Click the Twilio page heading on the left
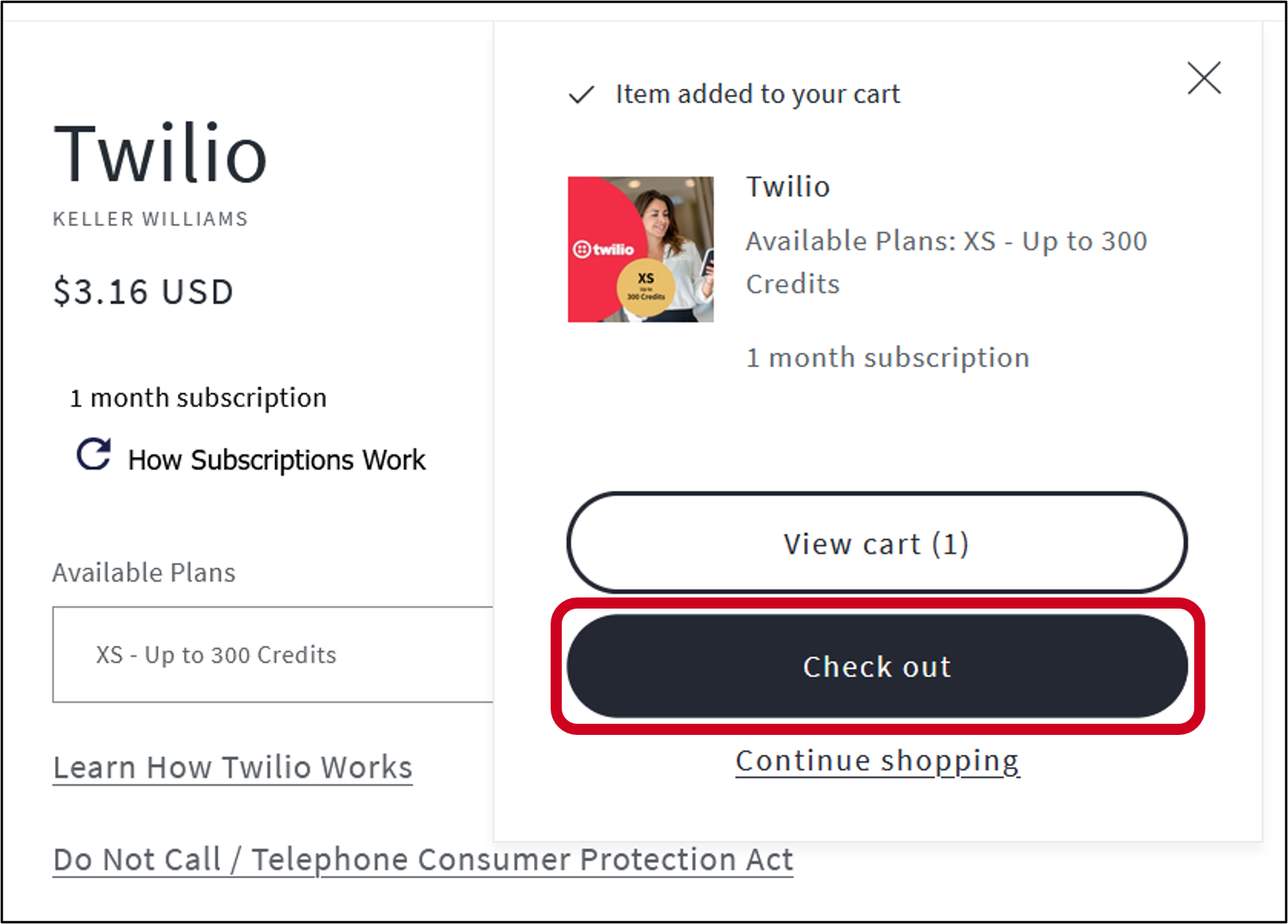 click(160, 155)
